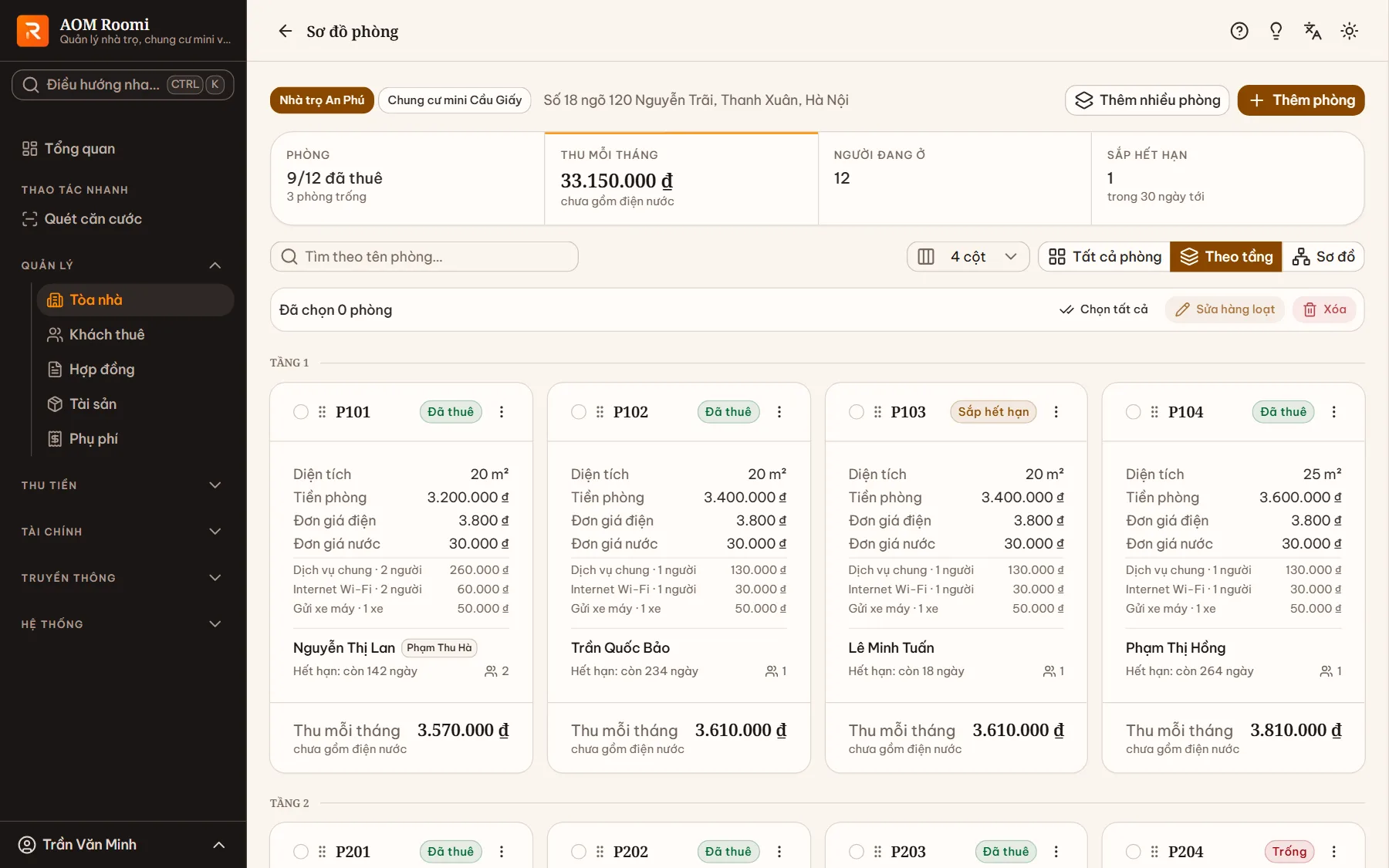Screen dimensions: 1389x868
Task: Click the Tìm theo tên phòng search field
Action: [x=424, y=257]
